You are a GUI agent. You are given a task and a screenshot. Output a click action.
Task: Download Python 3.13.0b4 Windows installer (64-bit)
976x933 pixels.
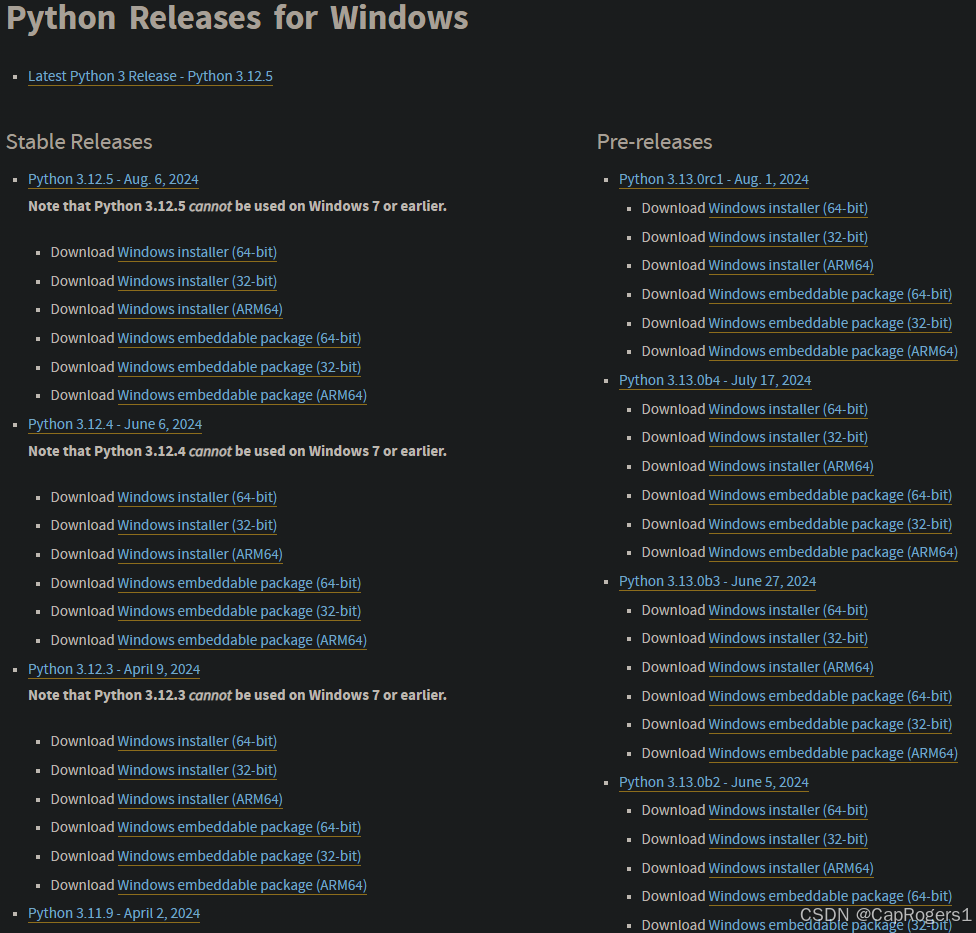tap(788, 410)
